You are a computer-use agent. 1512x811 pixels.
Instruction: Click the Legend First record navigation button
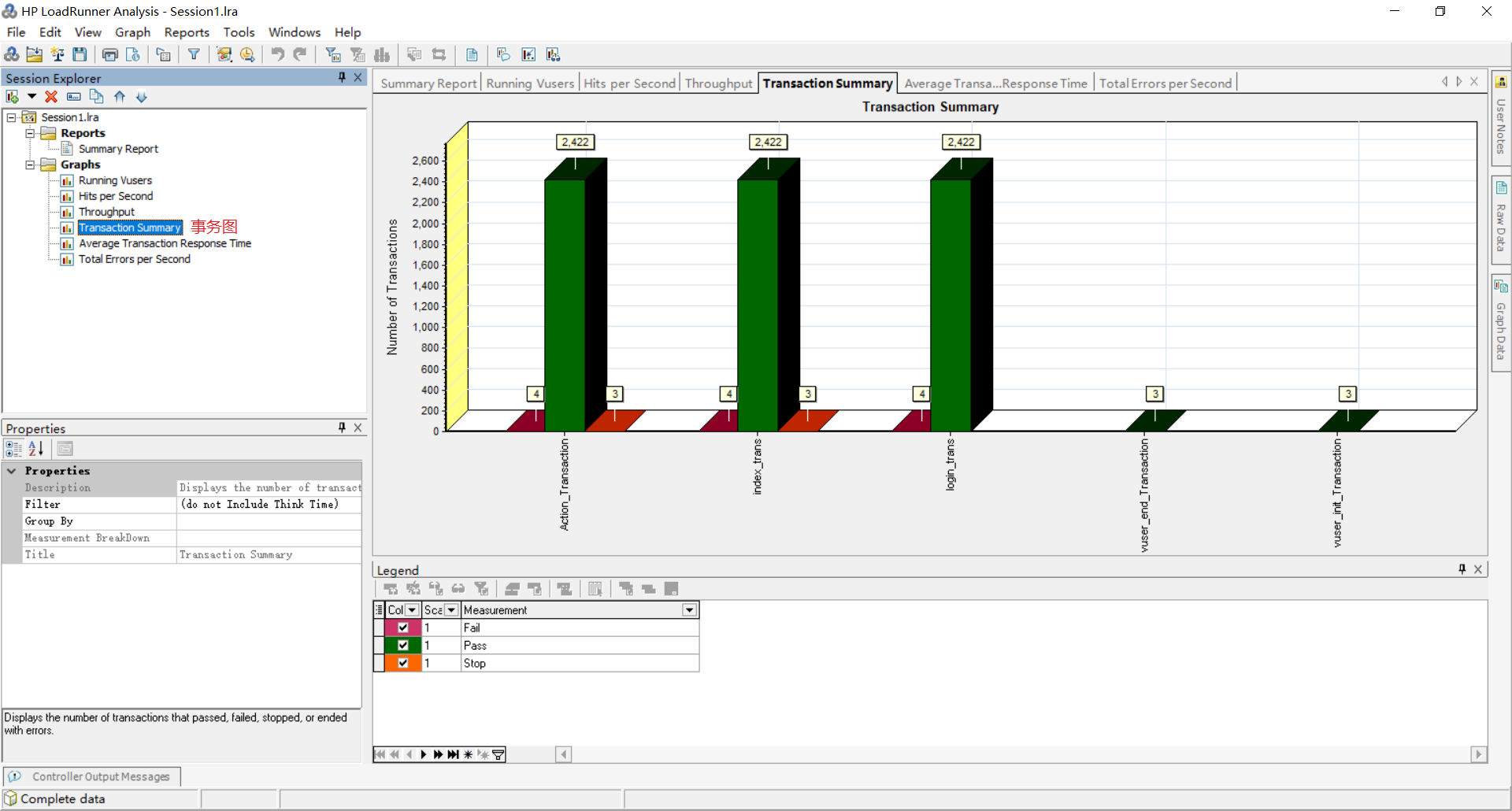tap(380, 754)
